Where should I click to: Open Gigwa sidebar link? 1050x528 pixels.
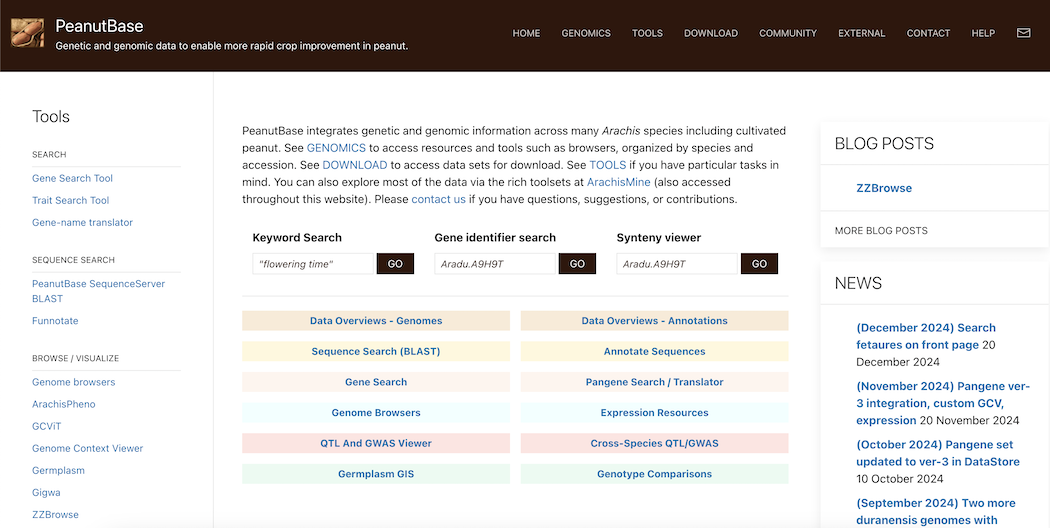(x=46, y=492)
